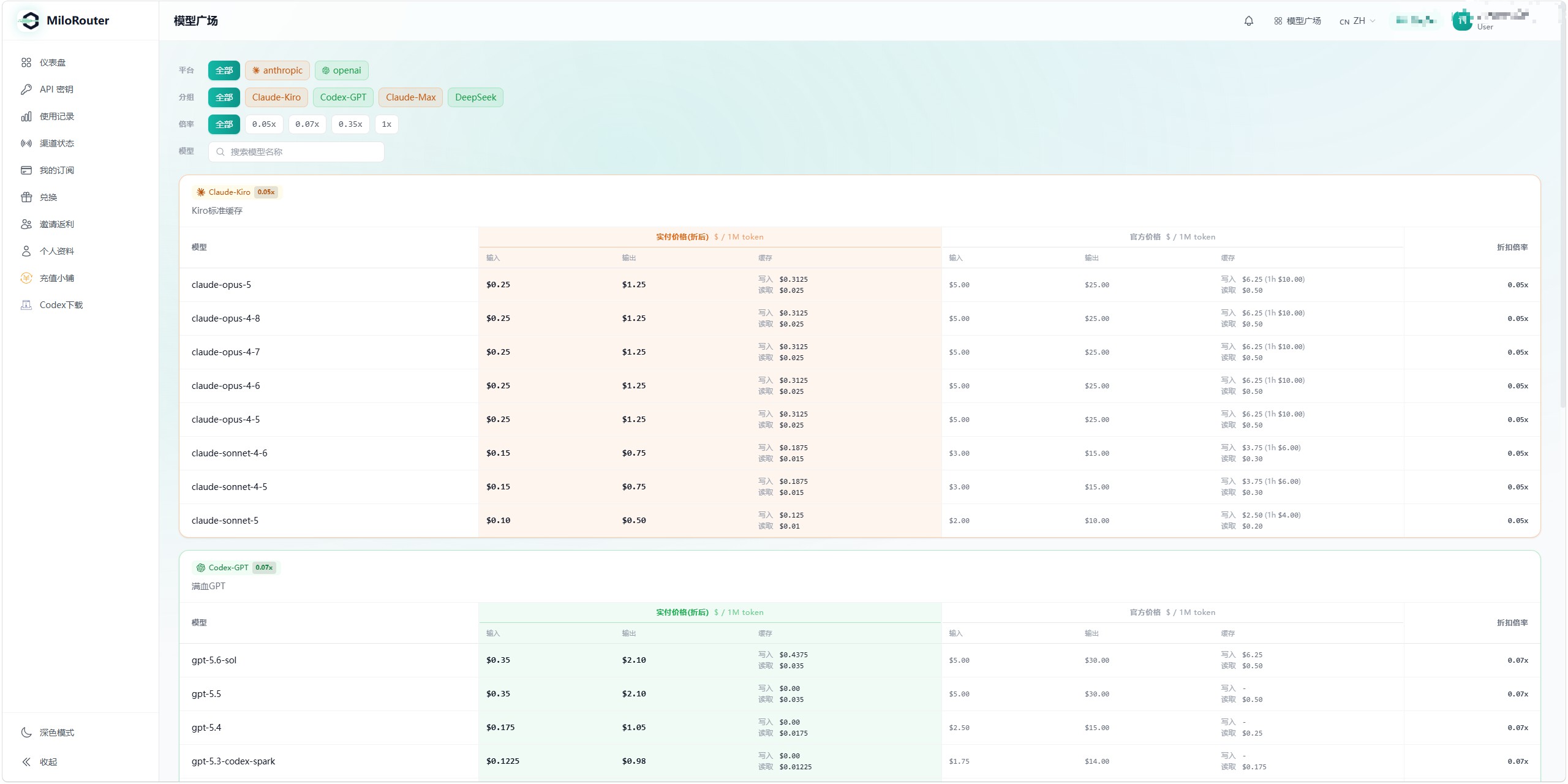Select the gpt-5.6-sol model name
This screenshot has width=1568, height=784.
click(x=214, y=660)
